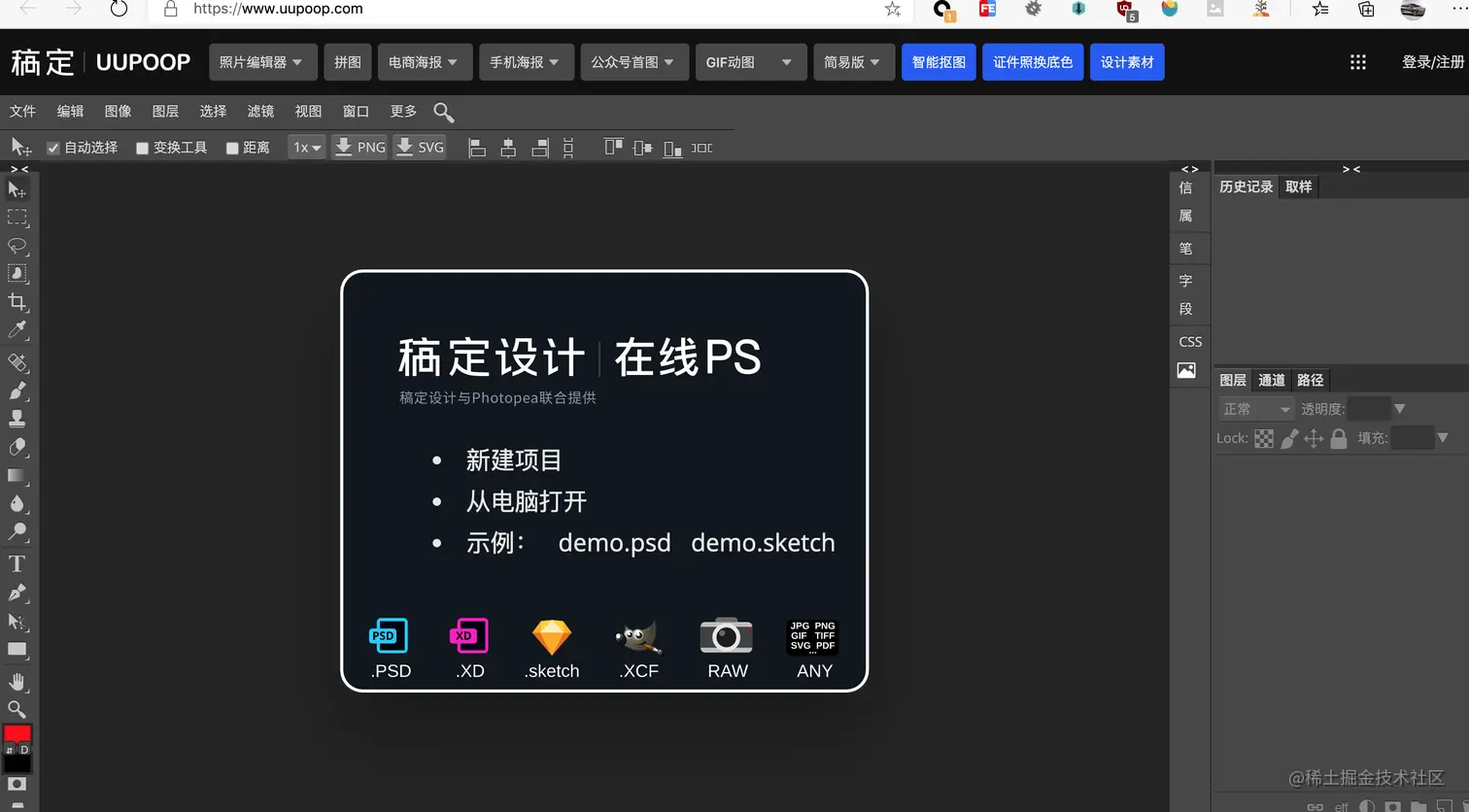Expand the 公众号首图 dropdown
The image size is (1469, 812).
tap(634, 62)
